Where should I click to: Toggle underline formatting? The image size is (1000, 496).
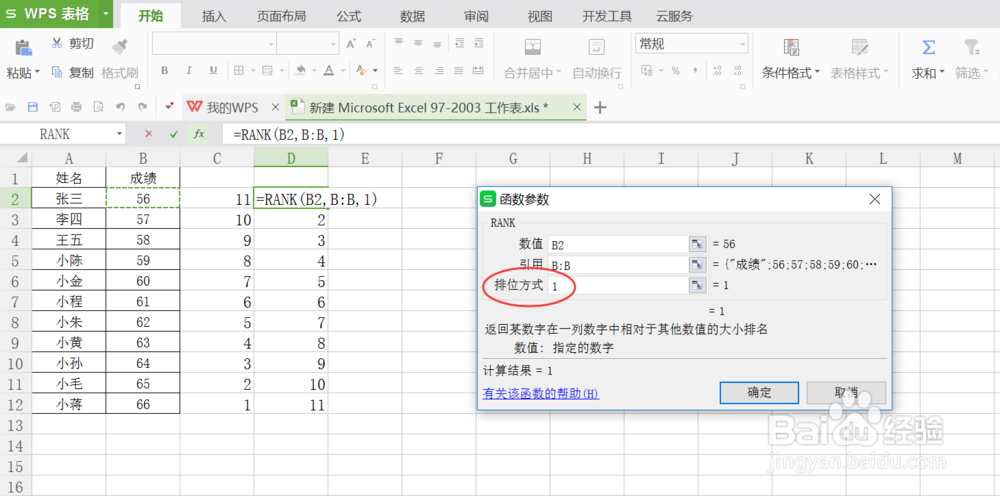pos(213,71)
